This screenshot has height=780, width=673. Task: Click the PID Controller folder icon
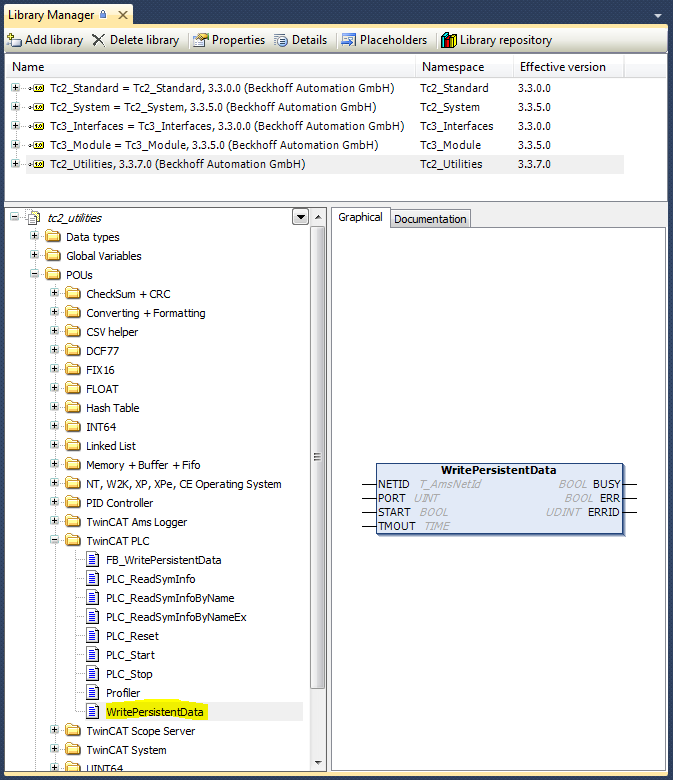pyautogui.click(x=73, y=502)
